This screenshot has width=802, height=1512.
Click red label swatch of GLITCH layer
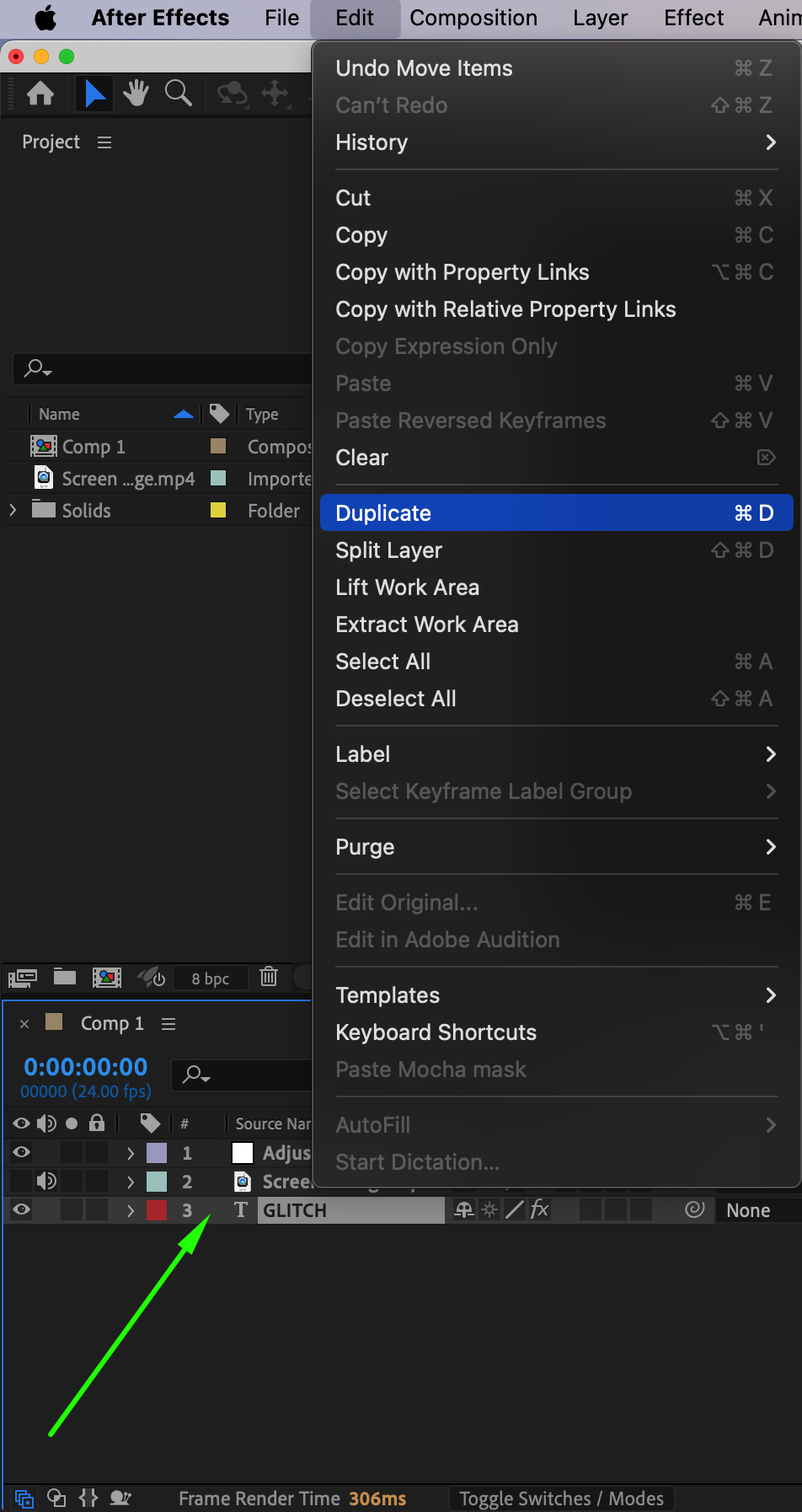click(157, 1210)
